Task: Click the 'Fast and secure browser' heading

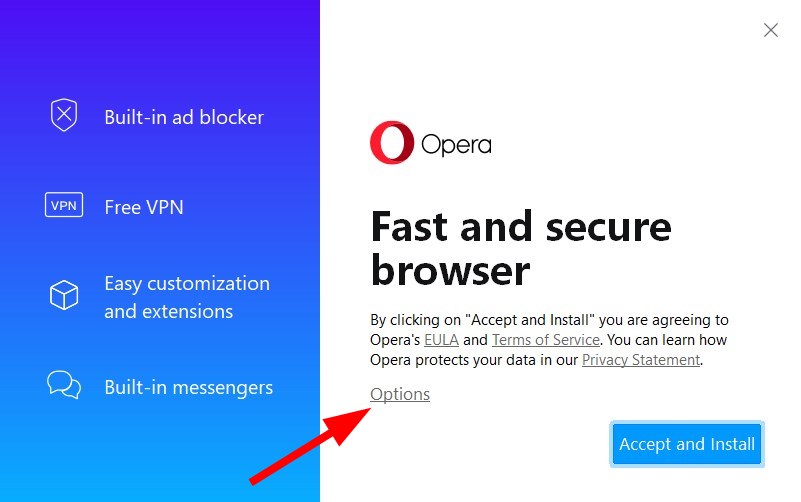Action: point(521,248)
